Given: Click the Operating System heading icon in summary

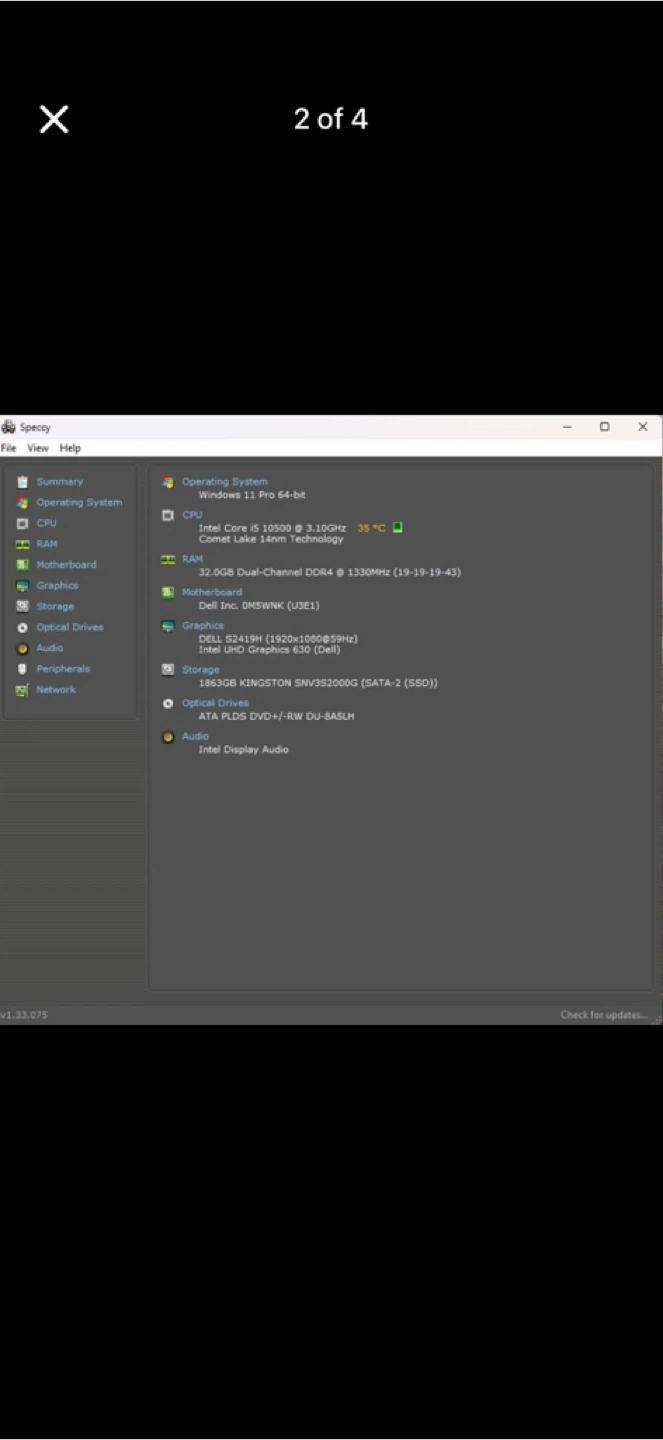Looking at the screenshot, I should click(168, 482).
